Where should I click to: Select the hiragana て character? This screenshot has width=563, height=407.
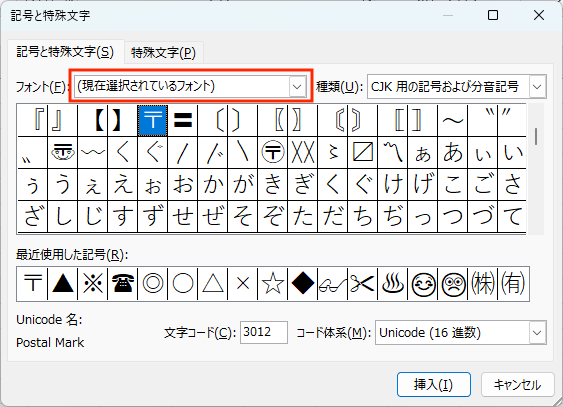coord(512,216)
